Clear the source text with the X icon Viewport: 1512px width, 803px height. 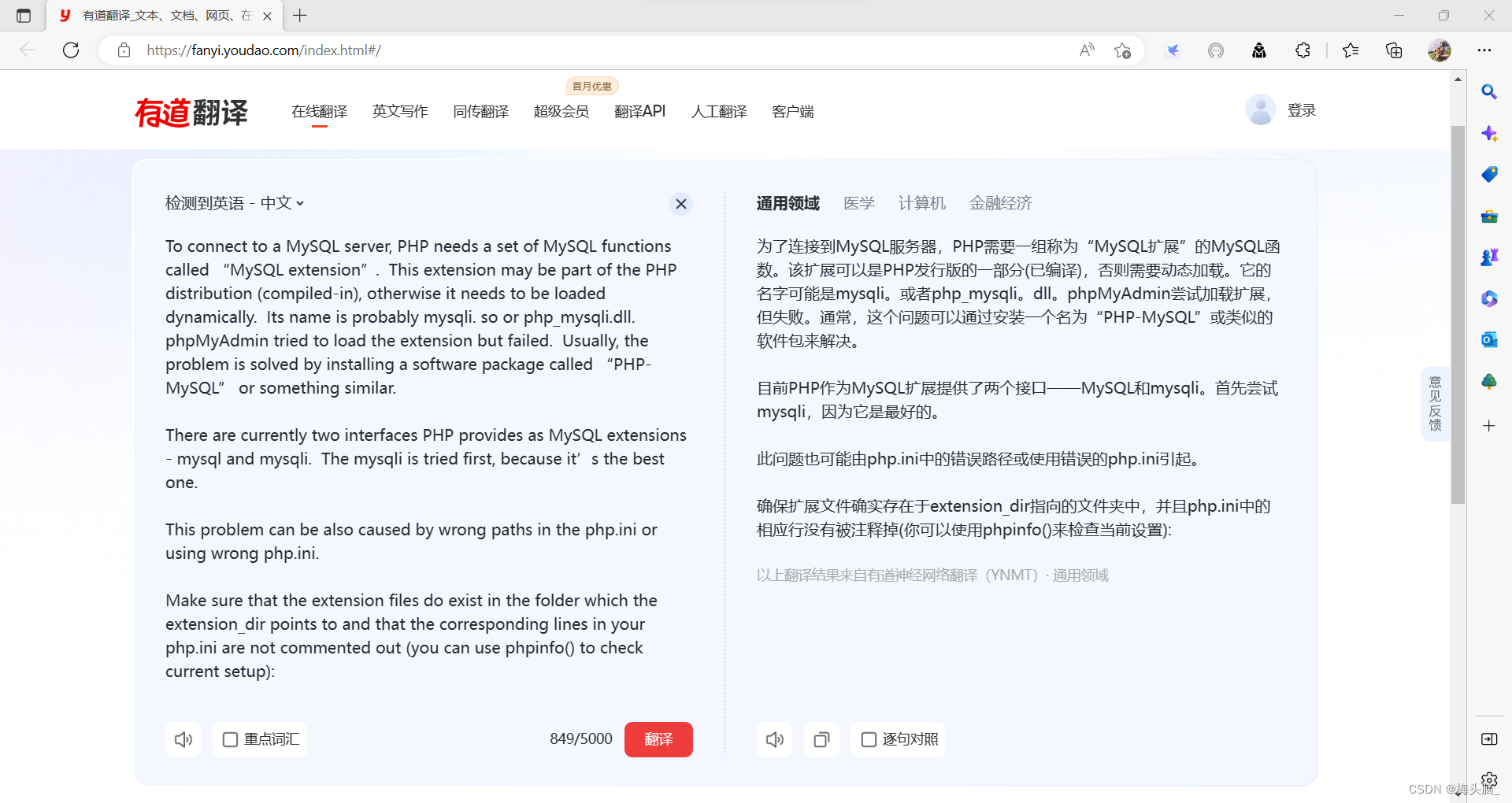click(x=681, y=203)
